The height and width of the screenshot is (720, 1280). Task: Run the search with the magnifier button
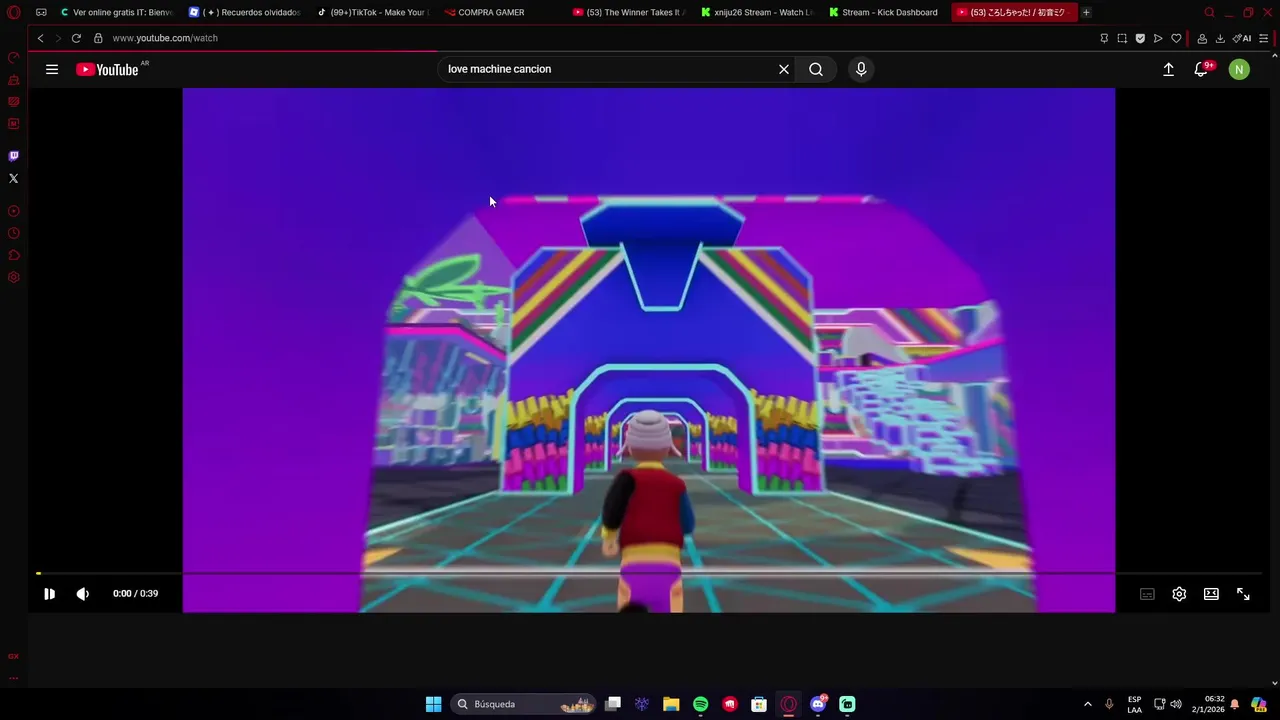pyautogui.click(x=816, y=69)
